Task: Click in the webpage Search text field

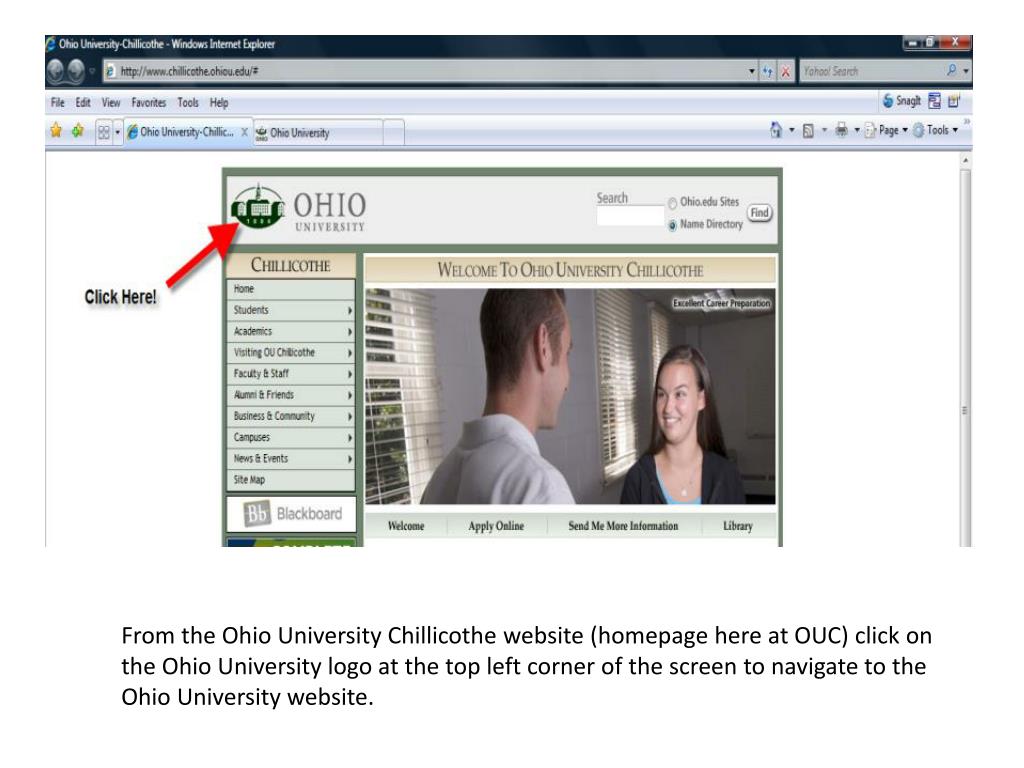Action: coord(630,216)
